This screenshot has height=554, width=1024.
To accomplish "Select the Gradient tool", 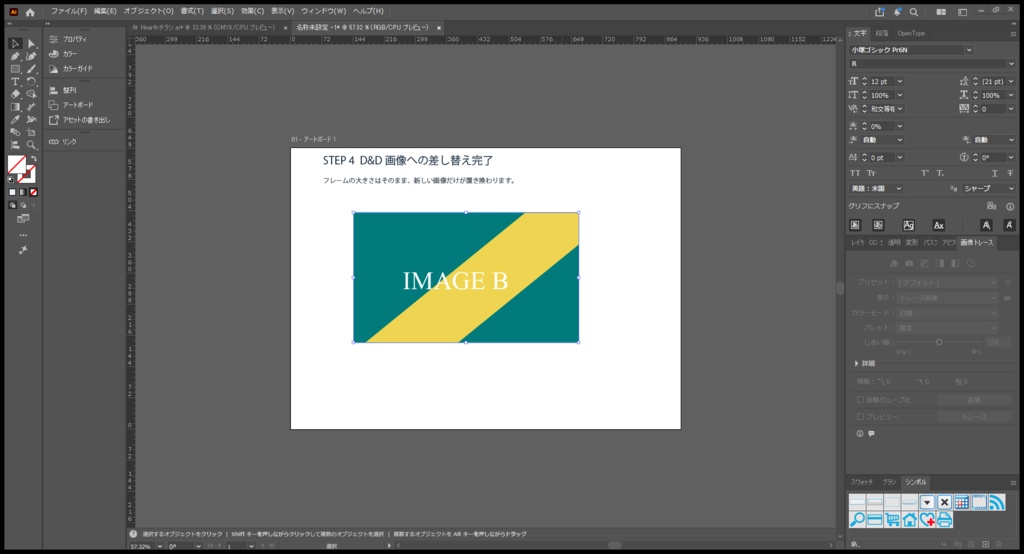I will (15, 107).
